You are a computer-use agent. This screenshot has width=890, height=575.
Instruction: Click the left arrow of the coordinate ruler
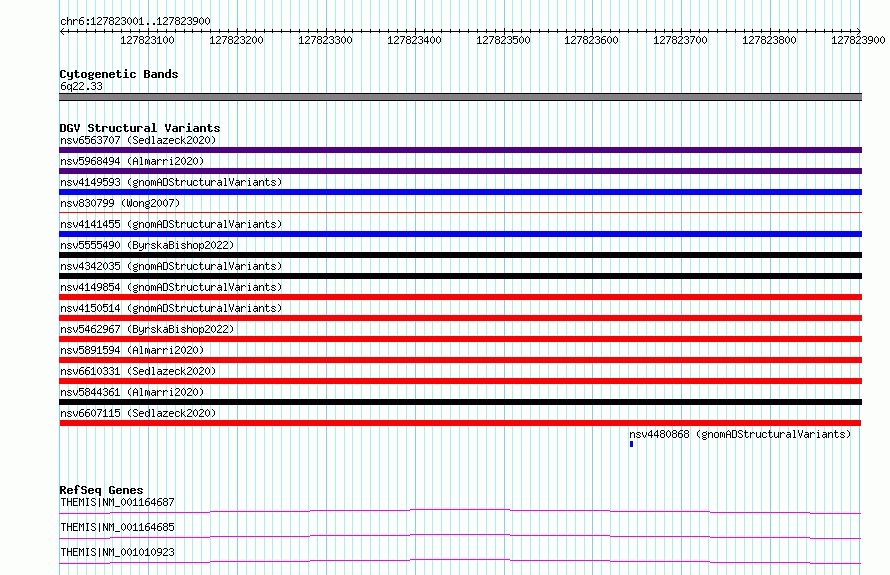62,31
